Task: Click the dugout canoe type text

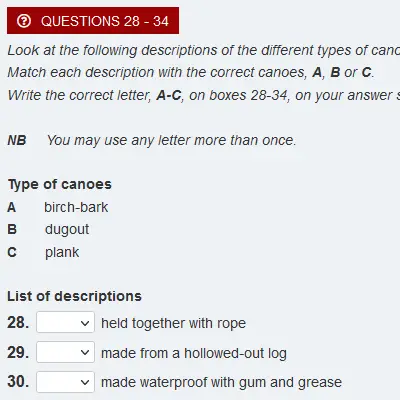Action: (67, 229)
